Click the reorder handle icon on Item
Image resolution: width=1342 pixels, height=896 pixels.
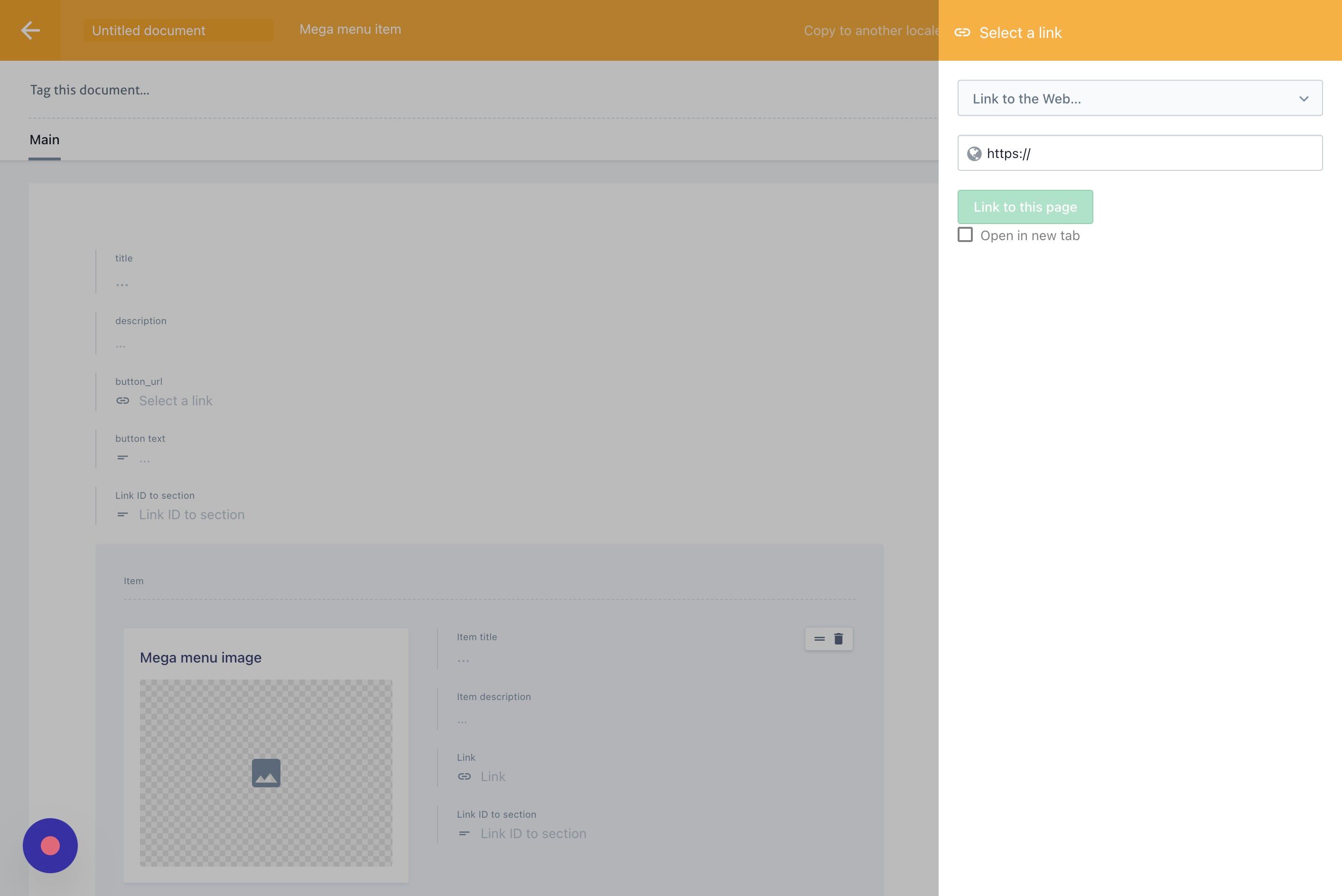[819, 639]
